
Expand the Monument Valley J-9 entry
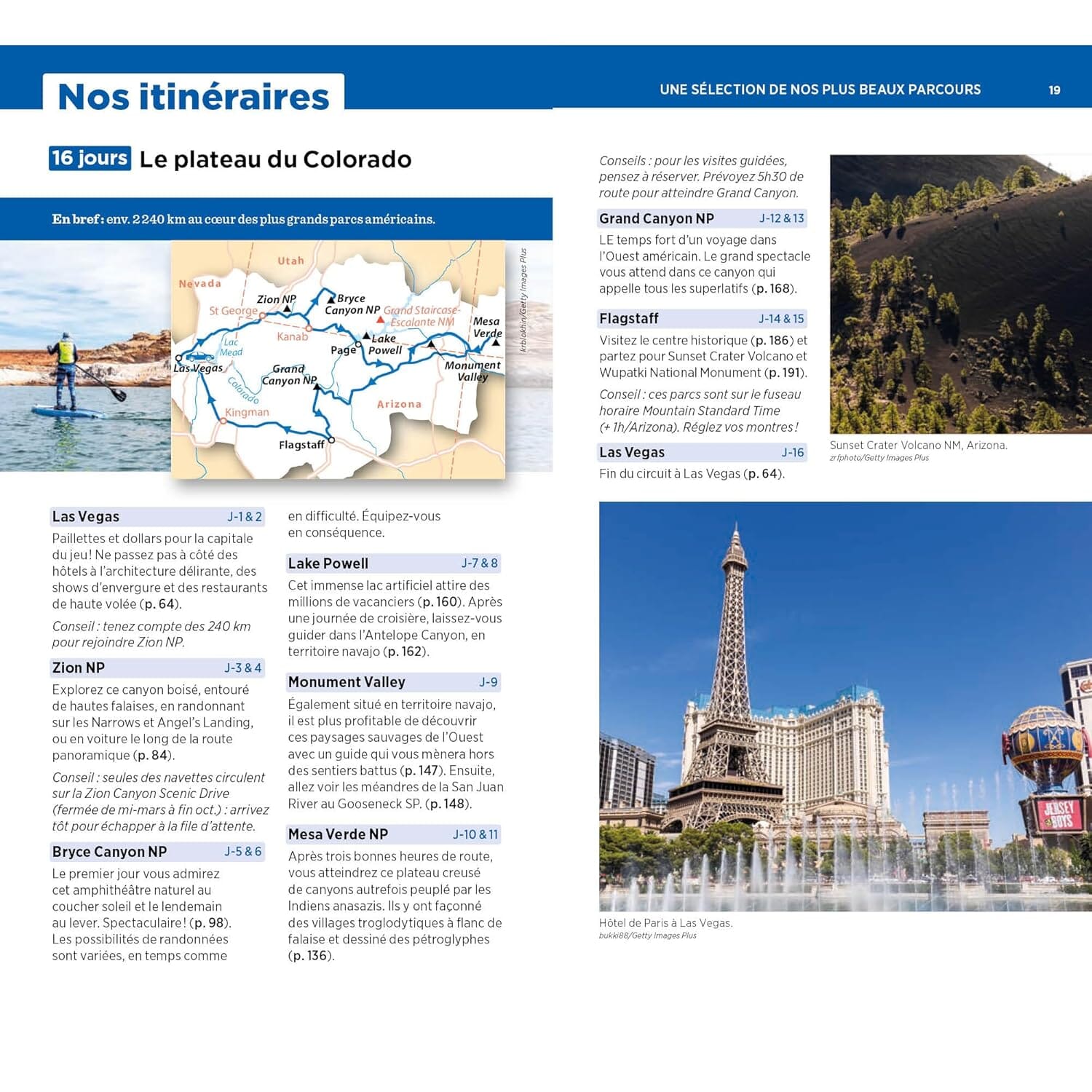click(x=394, y=681)
